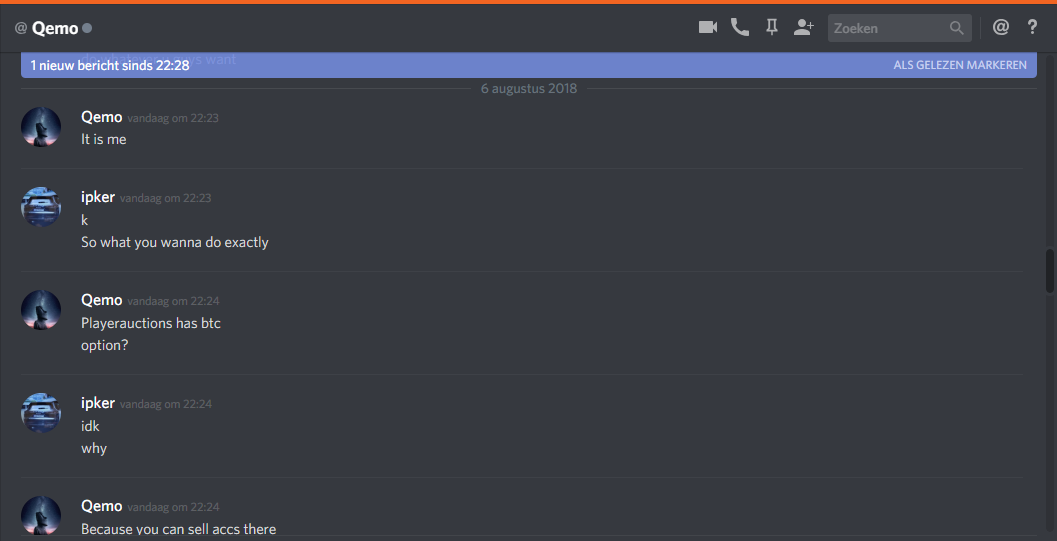Mark as read with ALS GELEZEN MARKEREN

pos(960,65)
